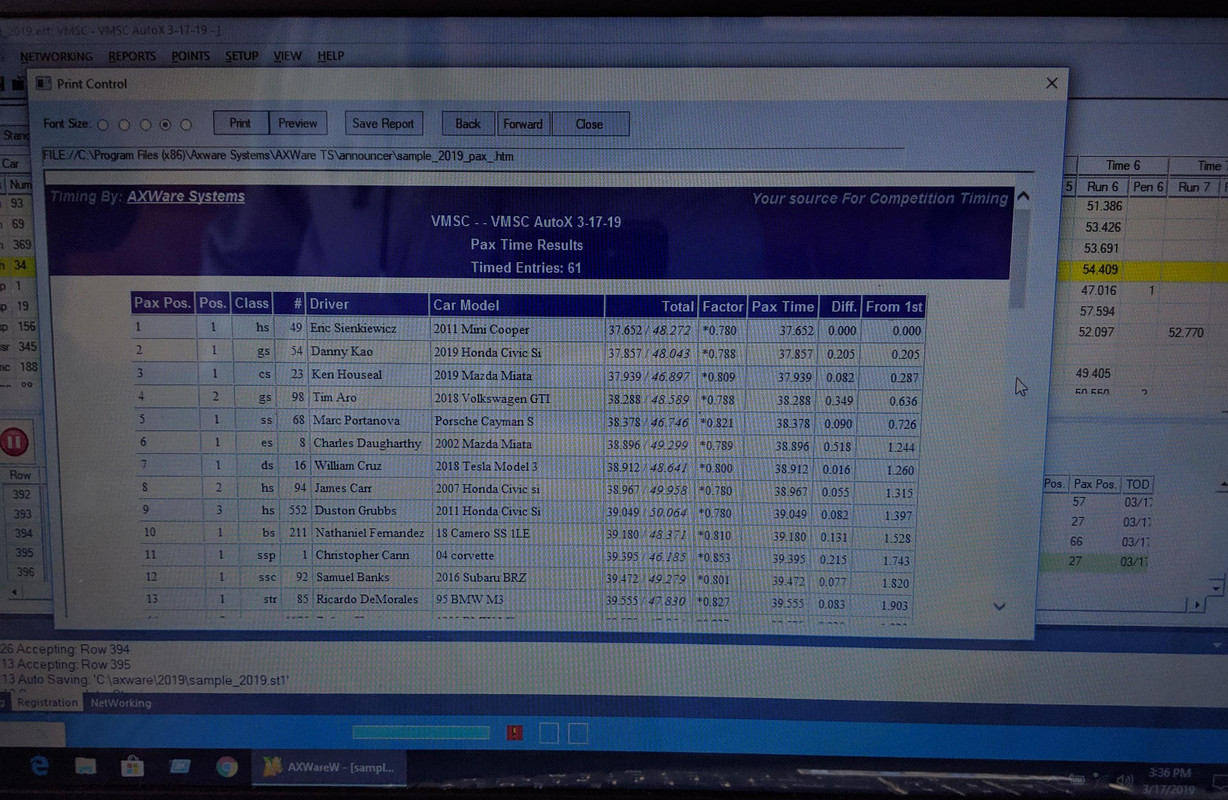Open Microsoft Store from taskbar
This screenshot has height=800, width=1228.
tap(132, 767)
